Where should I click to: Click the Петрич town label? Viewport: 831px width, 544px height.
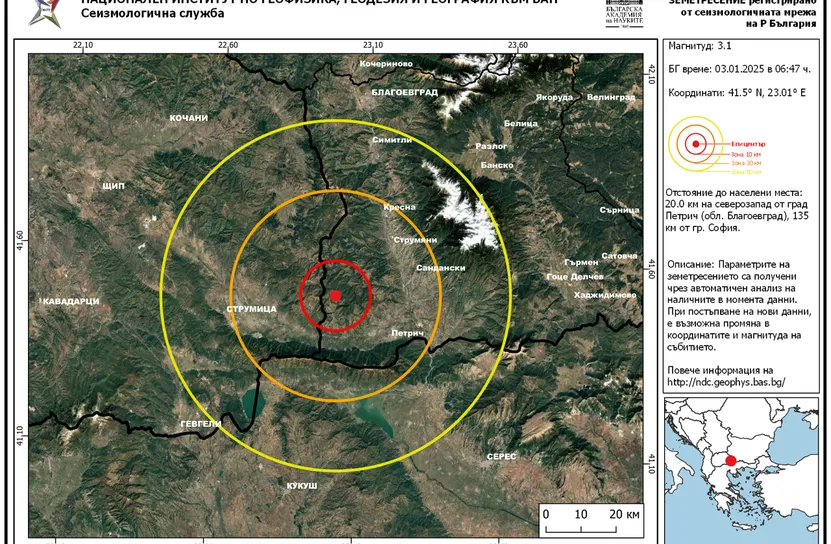coord(408,332)
